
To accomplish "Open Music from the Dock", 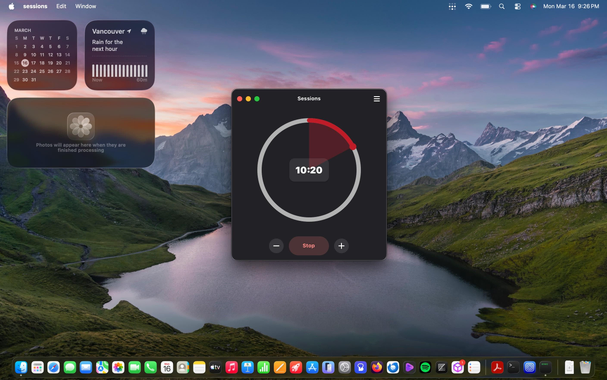I will click(x=231, y=367).
